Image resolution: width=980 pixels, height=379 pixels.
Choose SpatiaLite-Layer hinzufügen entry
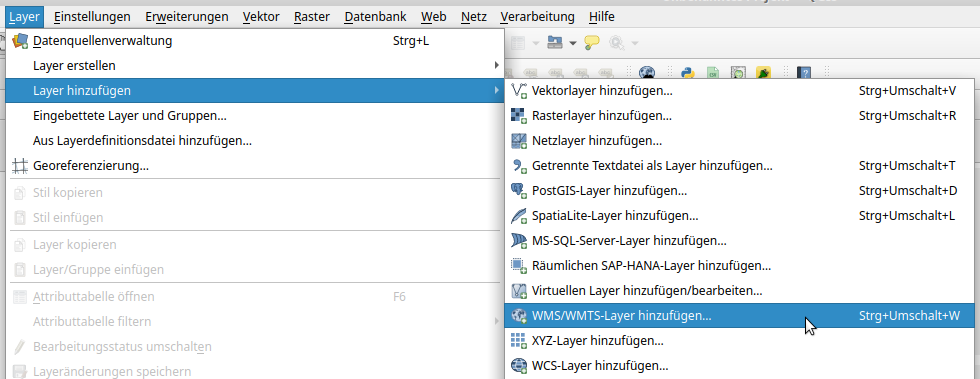740,216
